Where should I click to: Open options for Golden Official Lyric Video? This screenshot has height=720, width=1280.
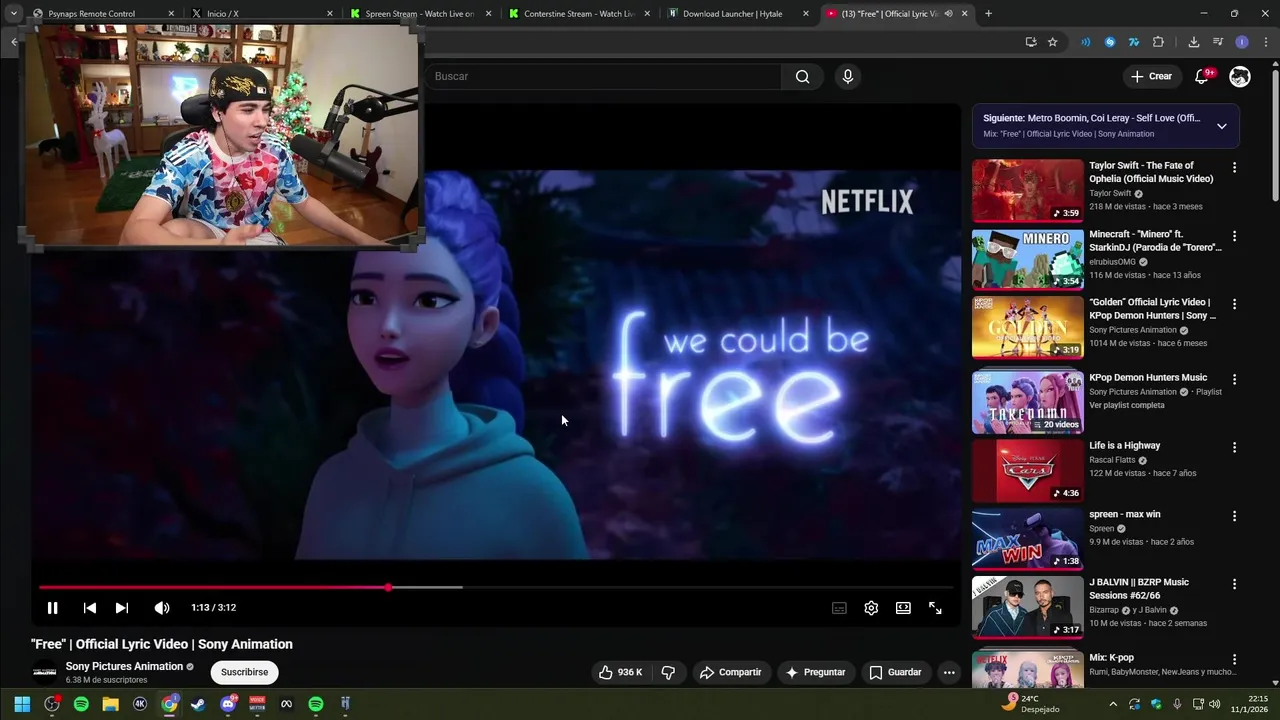pos(1234,304)
